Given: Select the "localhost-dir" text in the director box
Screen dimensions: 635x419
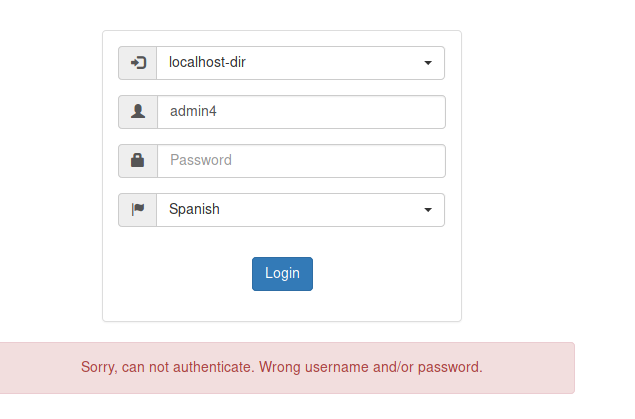Looking at the screenshot, I should 208,63.
